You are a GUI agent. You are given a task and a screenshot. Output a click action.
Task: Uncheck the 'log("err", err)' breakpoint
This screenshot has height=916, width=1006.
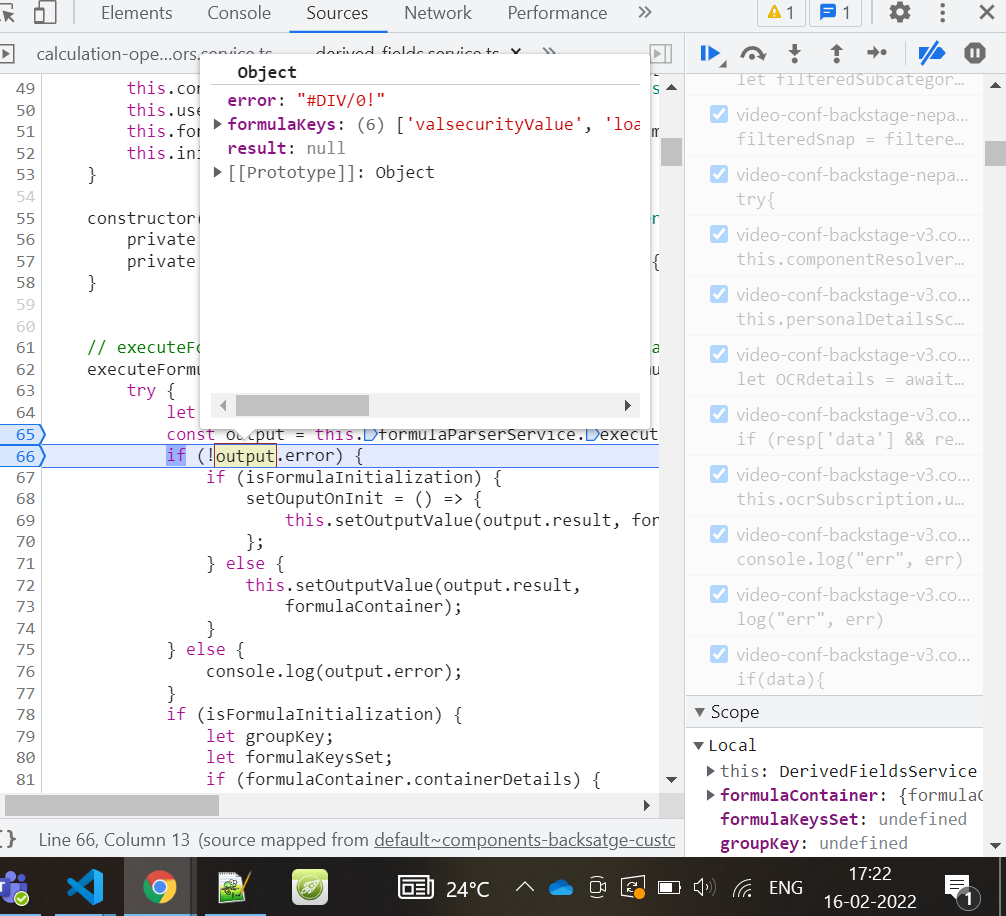(x=719, y=595)
